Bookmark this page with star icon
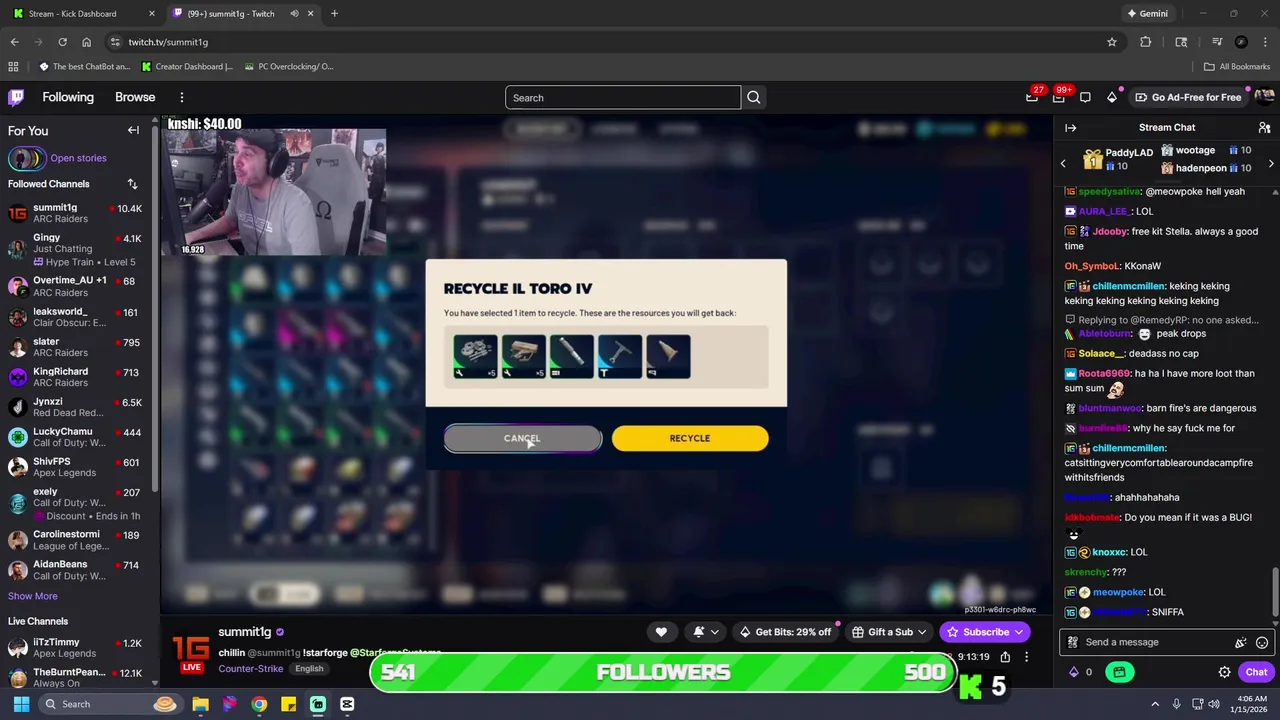Screen dimensions: 1280x720 (x=1112, y=42)
